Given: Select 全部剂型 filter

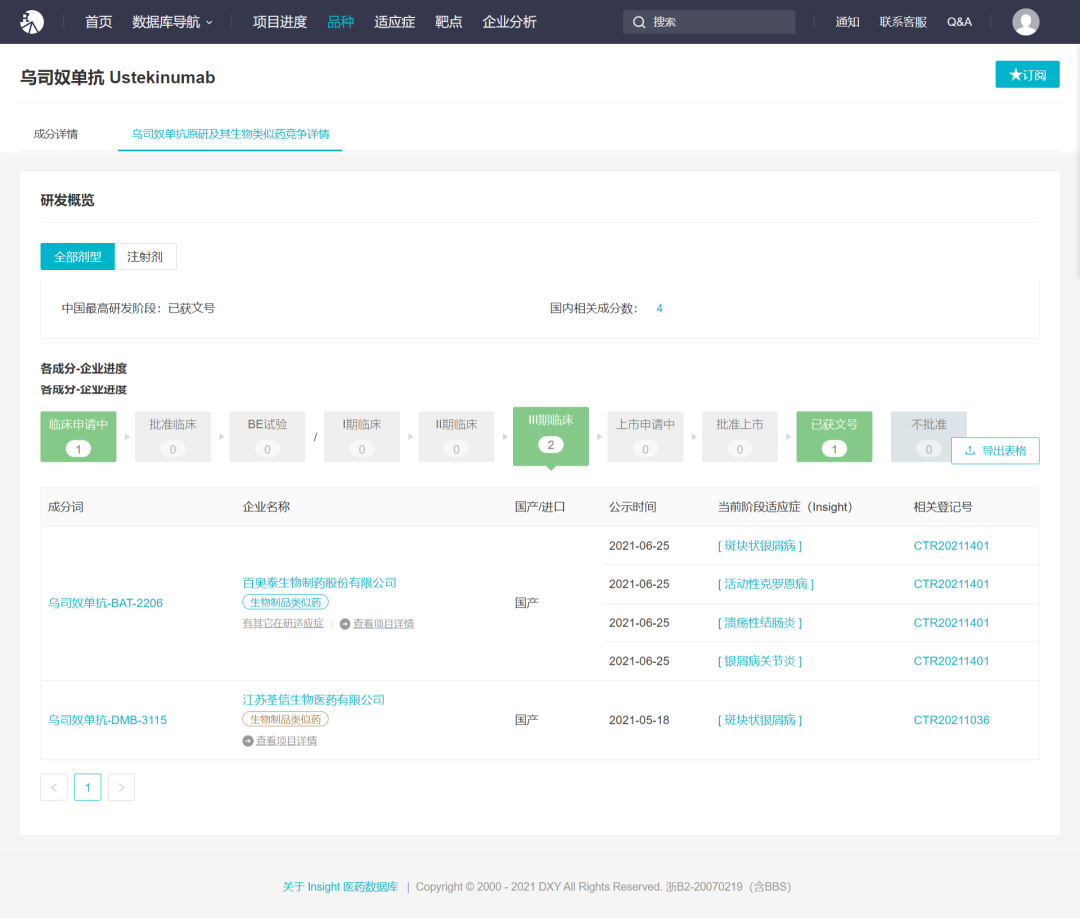Looking at the screenshot, I should 78,257.
